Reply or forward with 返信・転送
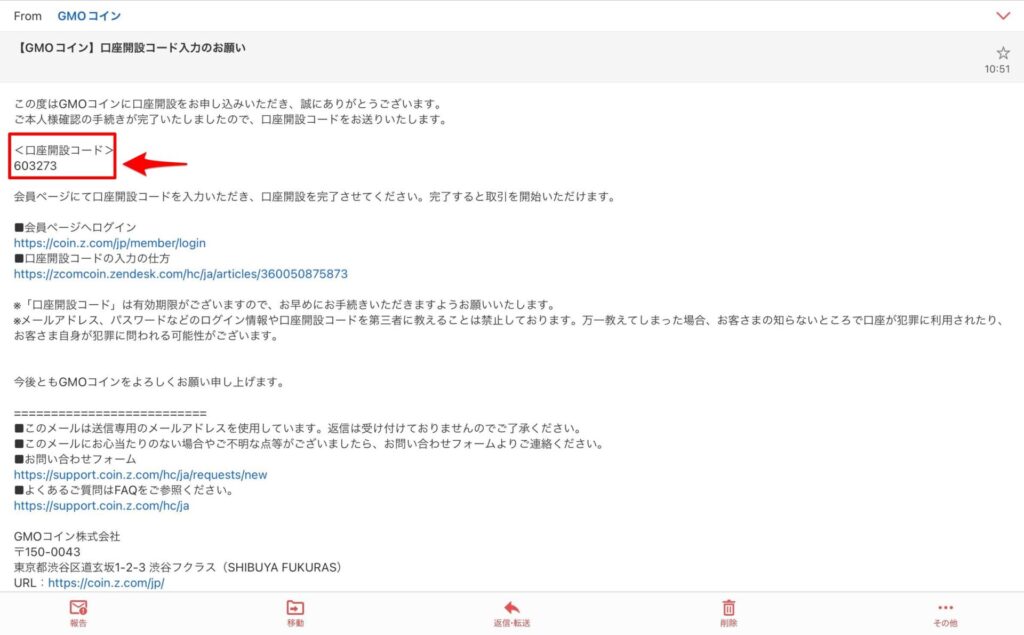 click(512, 614)
